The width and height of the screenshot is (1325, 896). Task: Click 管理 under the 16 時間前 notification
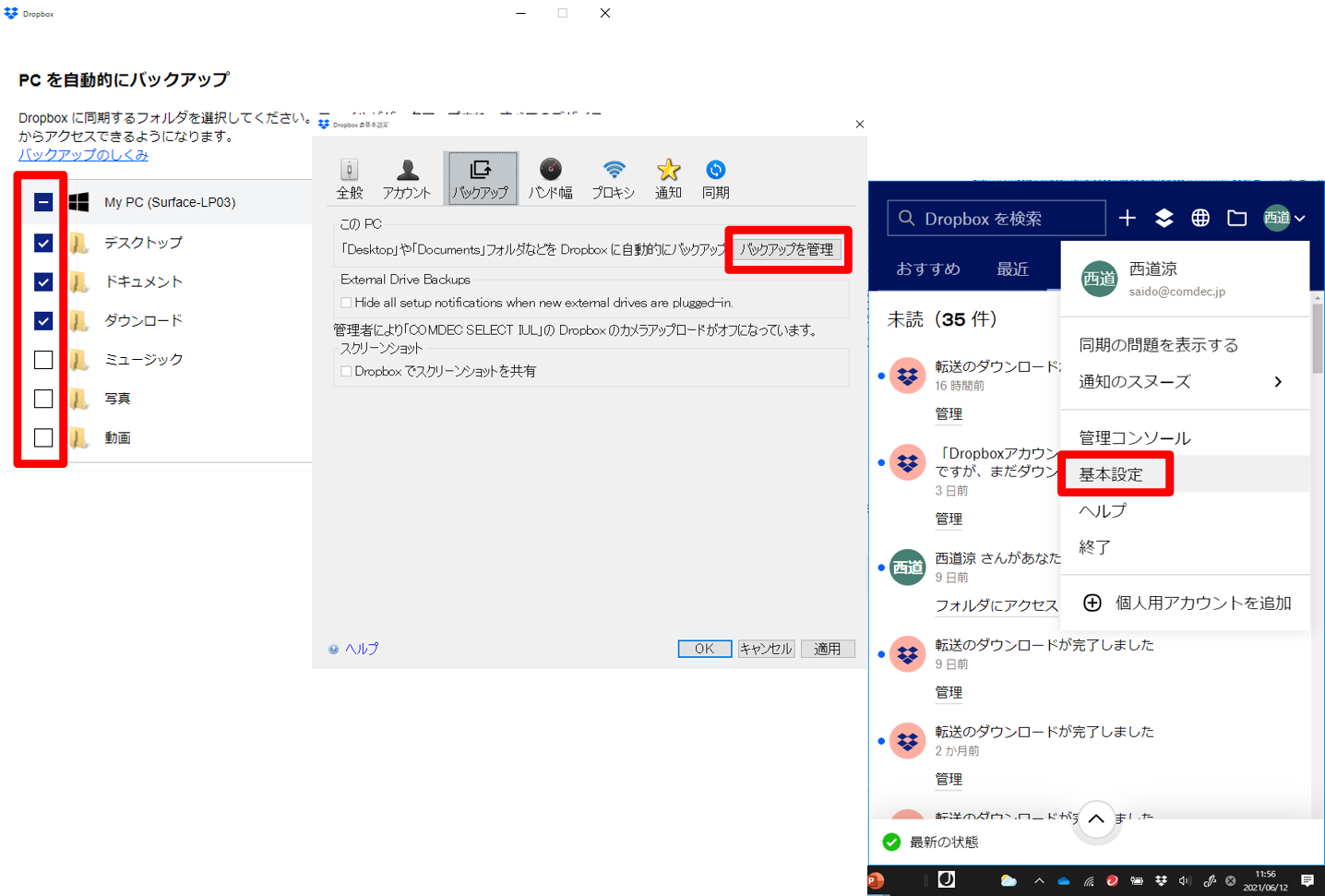(949, 413)
